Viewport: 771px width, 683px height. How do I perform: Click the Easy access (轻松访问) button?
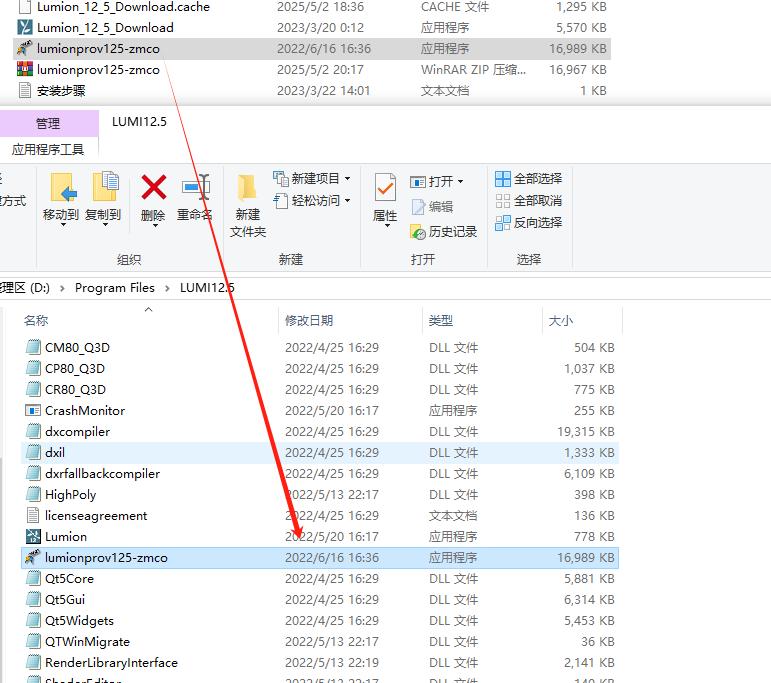point(312,200)
